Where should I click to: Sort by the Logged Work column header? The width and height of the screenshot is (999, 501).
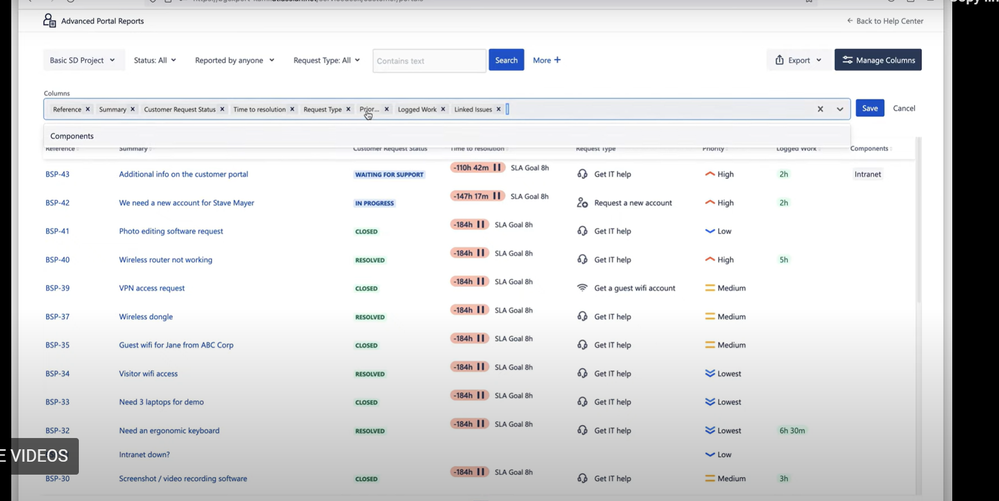point(796,149)
